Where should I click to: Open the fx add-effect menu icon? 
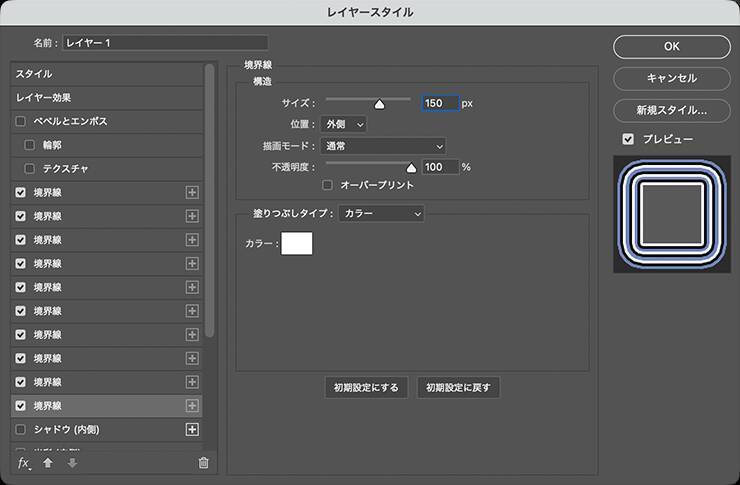24,463
